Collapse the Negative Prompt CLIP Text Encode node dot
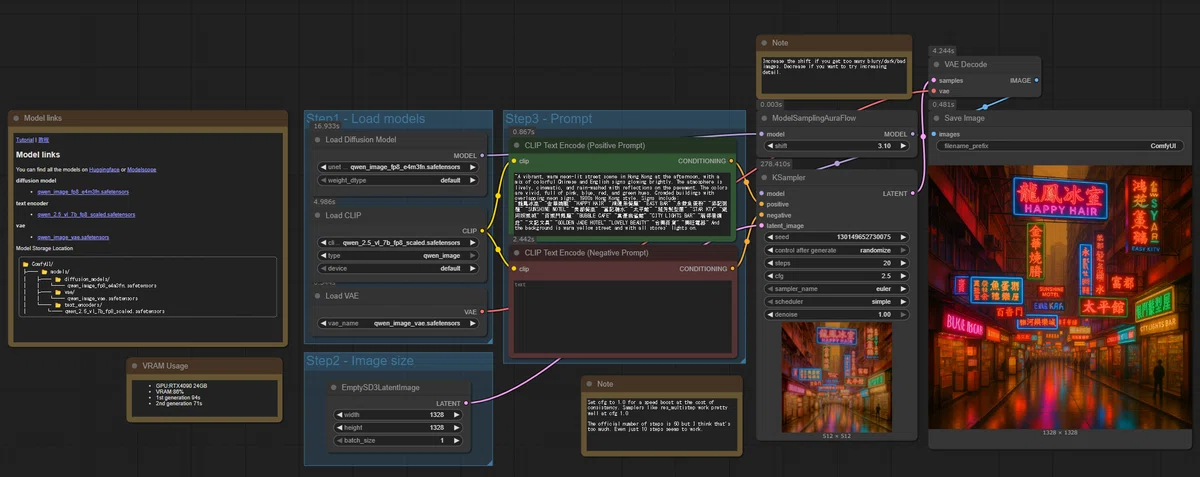Screen dimensions: 1200x477 pos(515,253)
